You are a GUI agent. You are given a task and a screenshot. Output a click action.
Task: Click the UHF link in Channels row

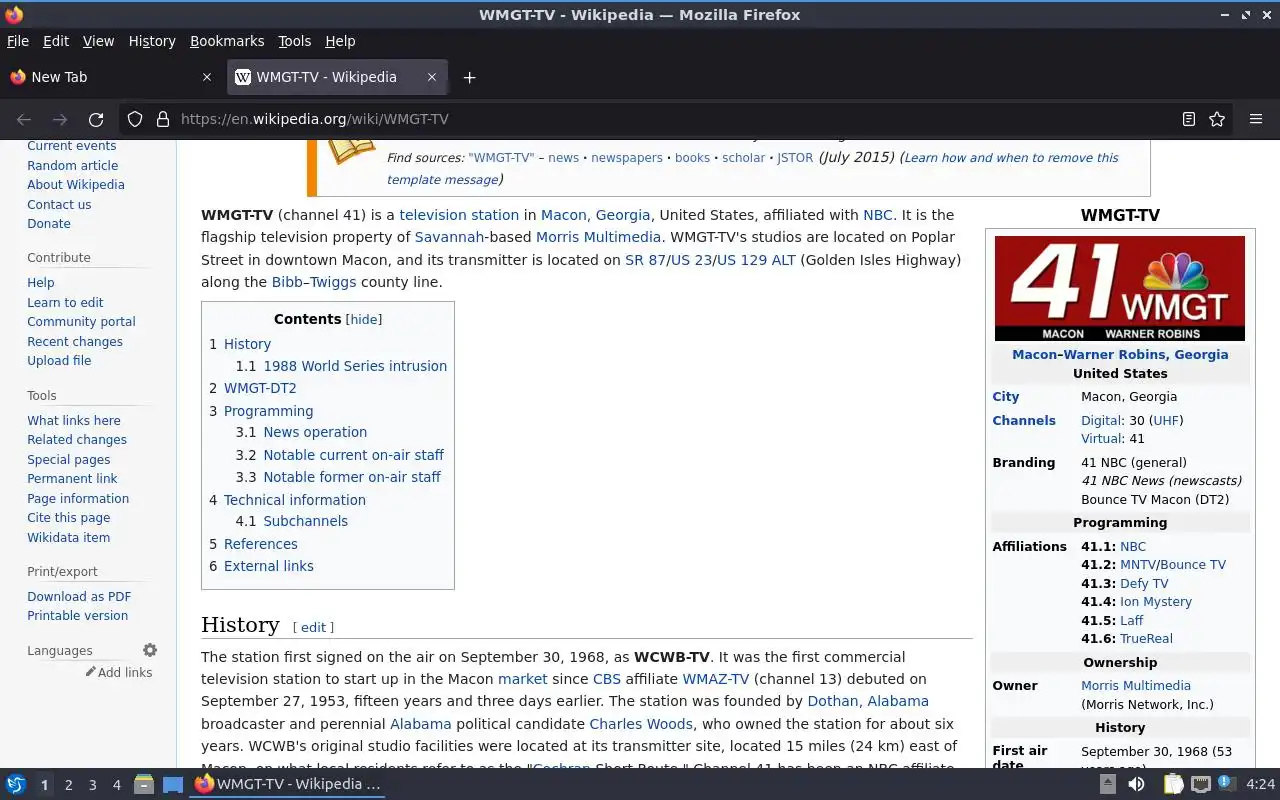1166,421
